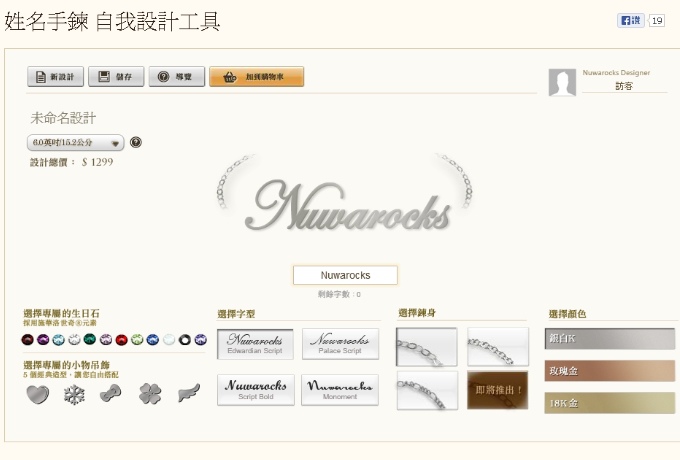This screenshot has width=680, height=460.
Task: Click the 即將推出！ coming soon tile
Action: (x=498, y=390)
